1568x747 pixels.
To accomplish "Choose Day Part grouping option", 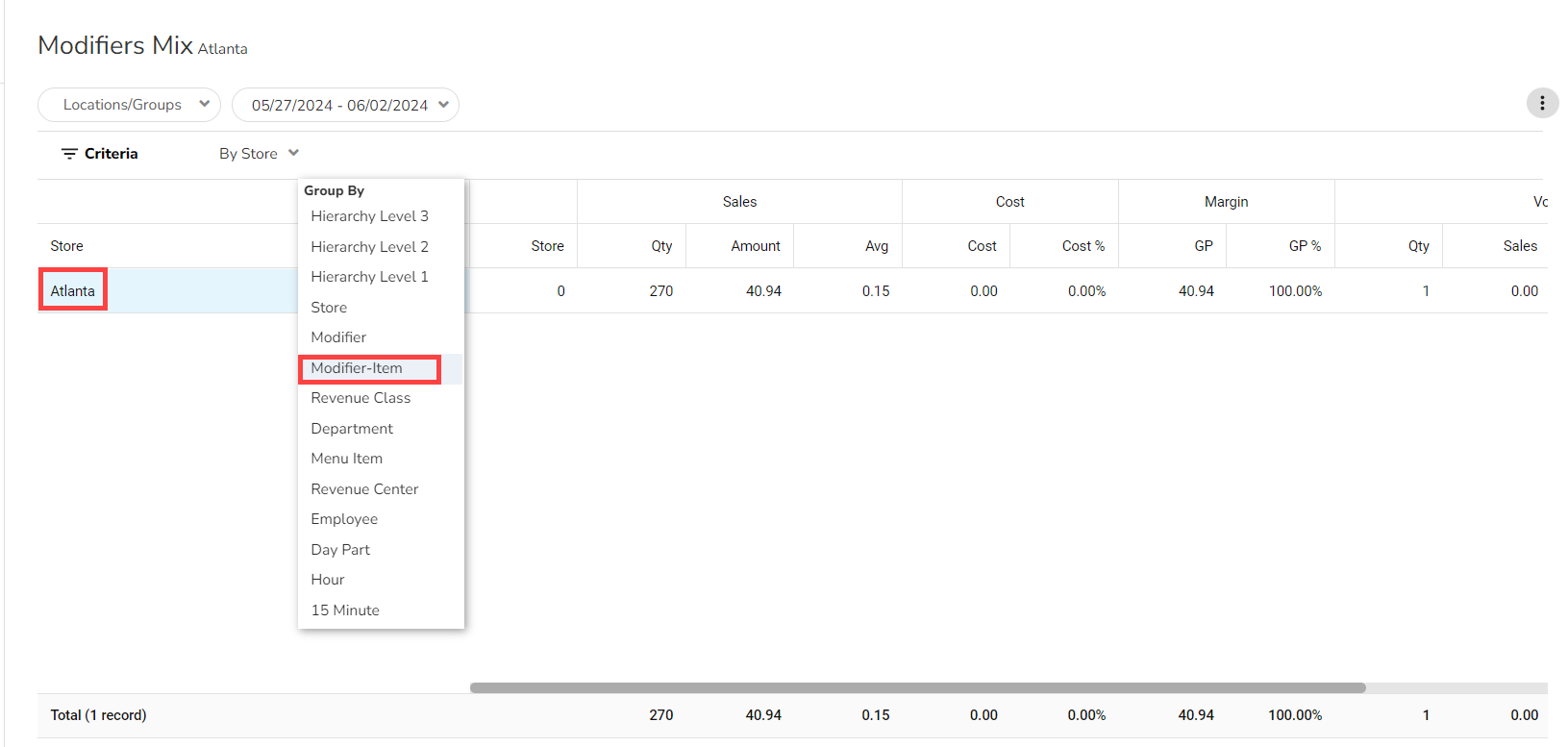I will pos(340,550).
